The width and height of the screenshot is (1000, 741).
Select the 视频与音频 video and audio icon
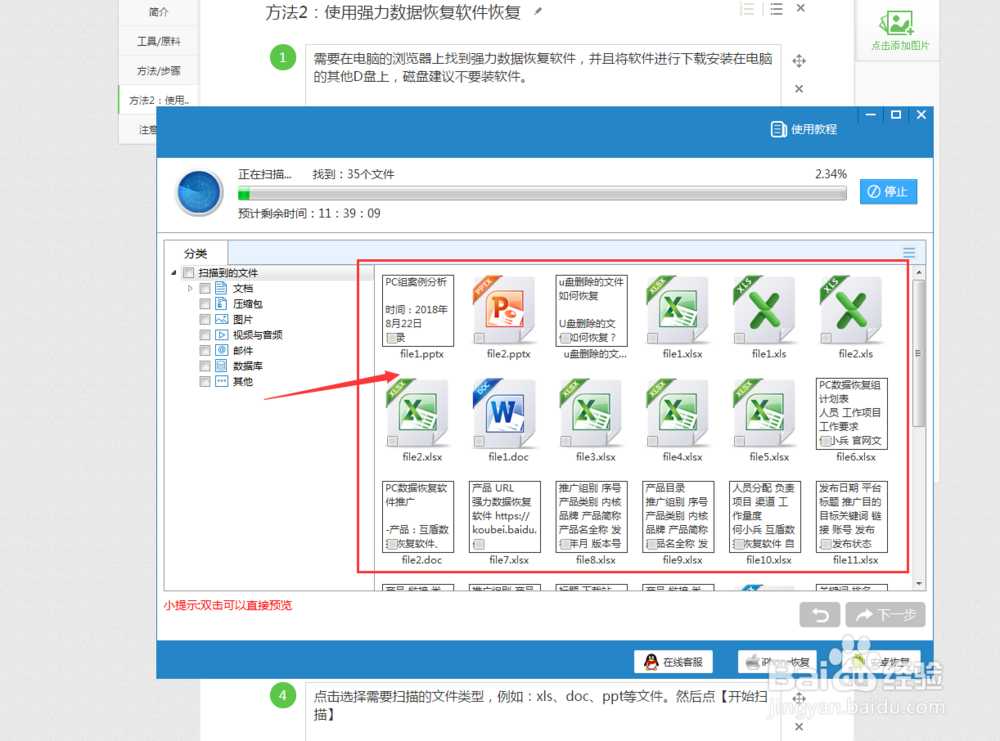click(221, 334)
